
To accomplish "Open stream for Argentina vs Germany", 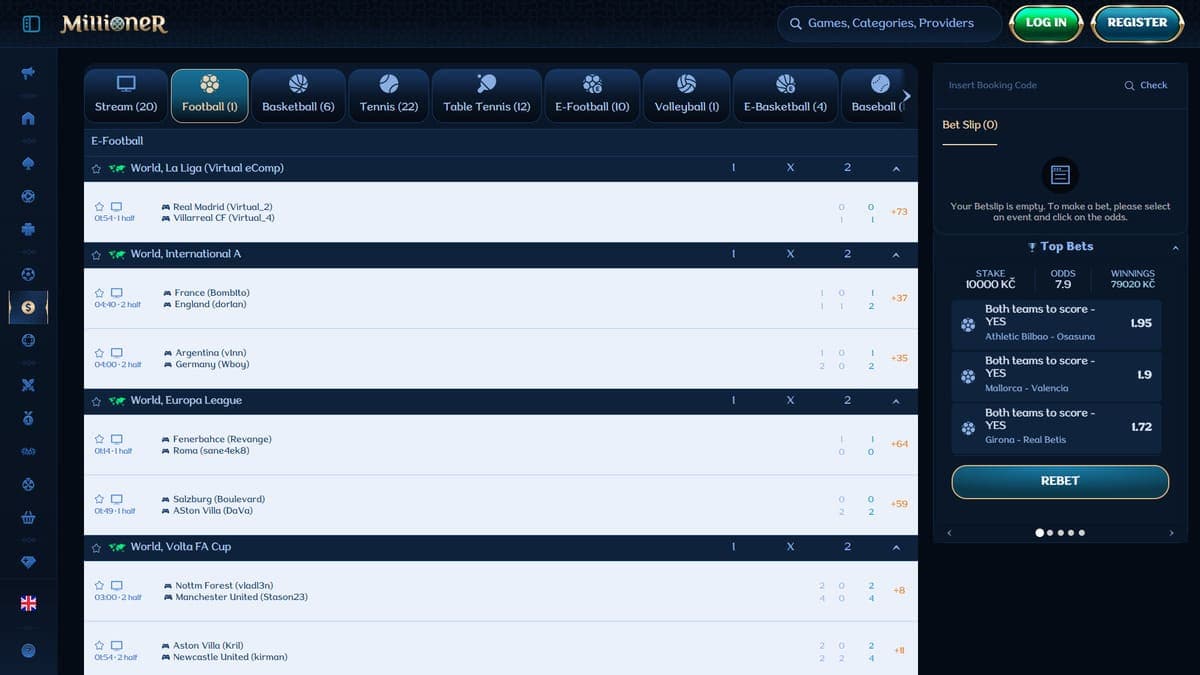I will pos(116,353).
